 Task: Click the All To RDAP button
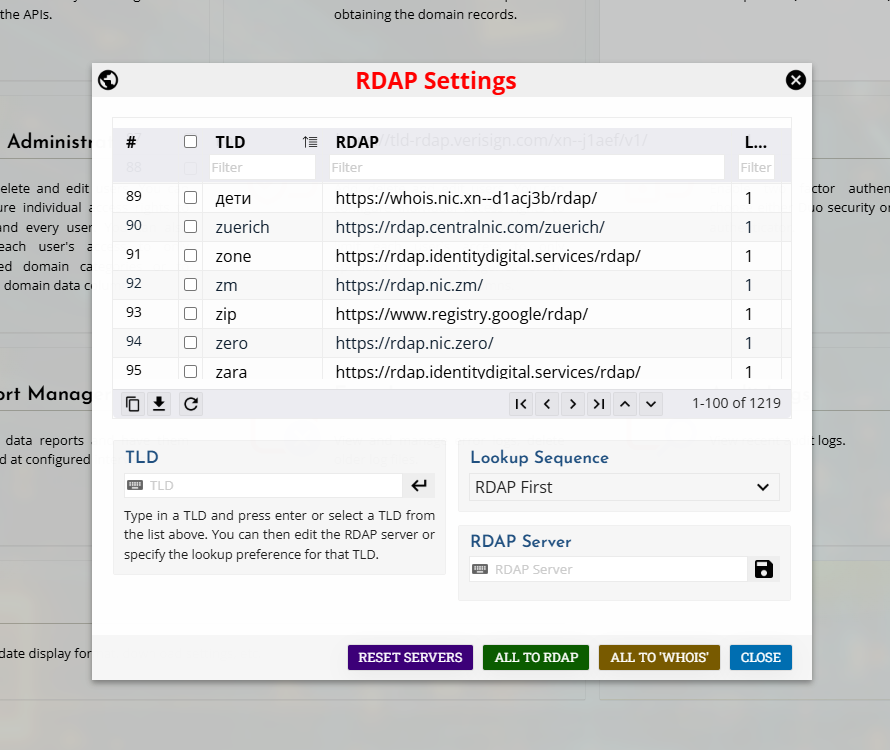pyautogui.click(x=536, y=657)
